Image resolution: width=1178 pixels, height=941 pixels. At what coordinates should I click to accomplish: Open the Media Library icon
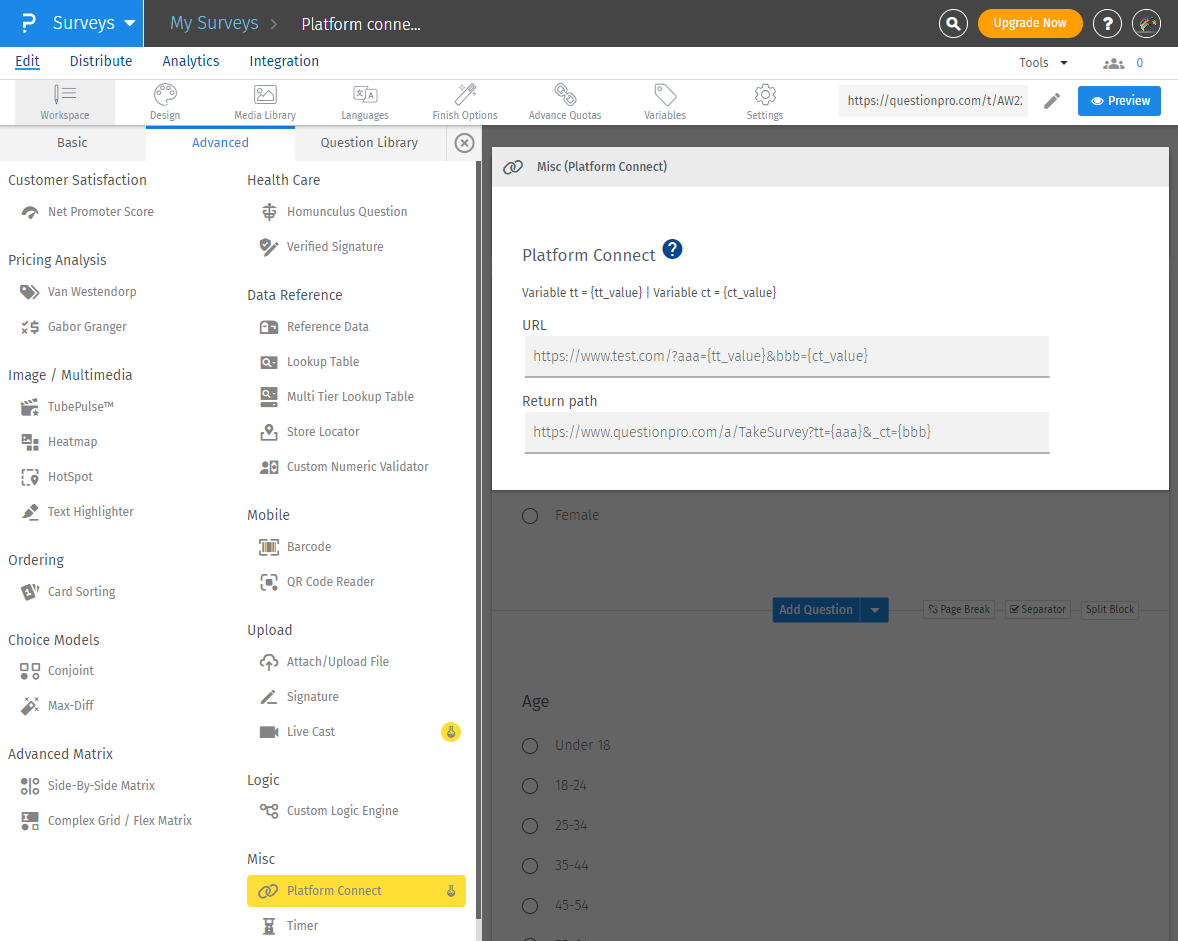265,95
